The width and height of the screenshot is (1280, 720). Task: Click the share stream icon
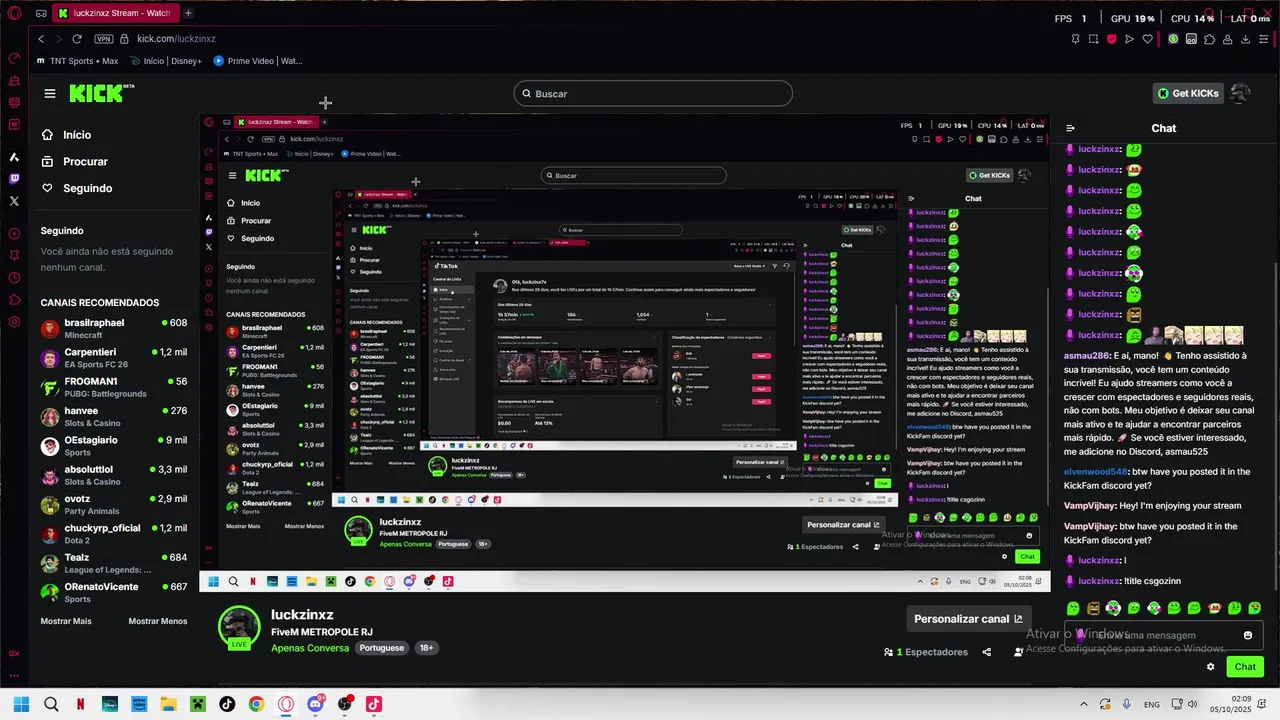pyautogui.click(x=986, y=652)
